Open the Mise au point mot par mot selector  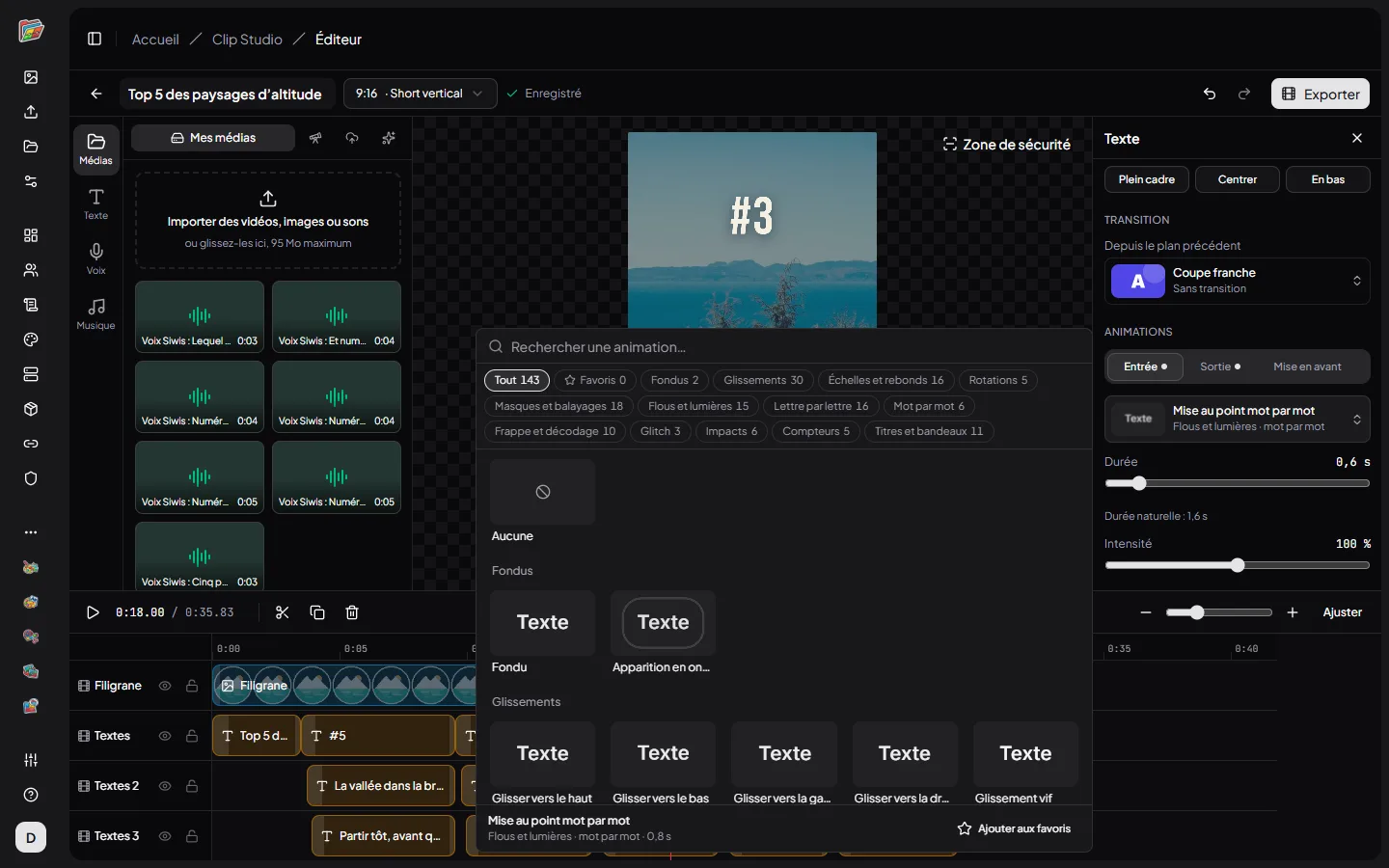(x=1237, y=419)
